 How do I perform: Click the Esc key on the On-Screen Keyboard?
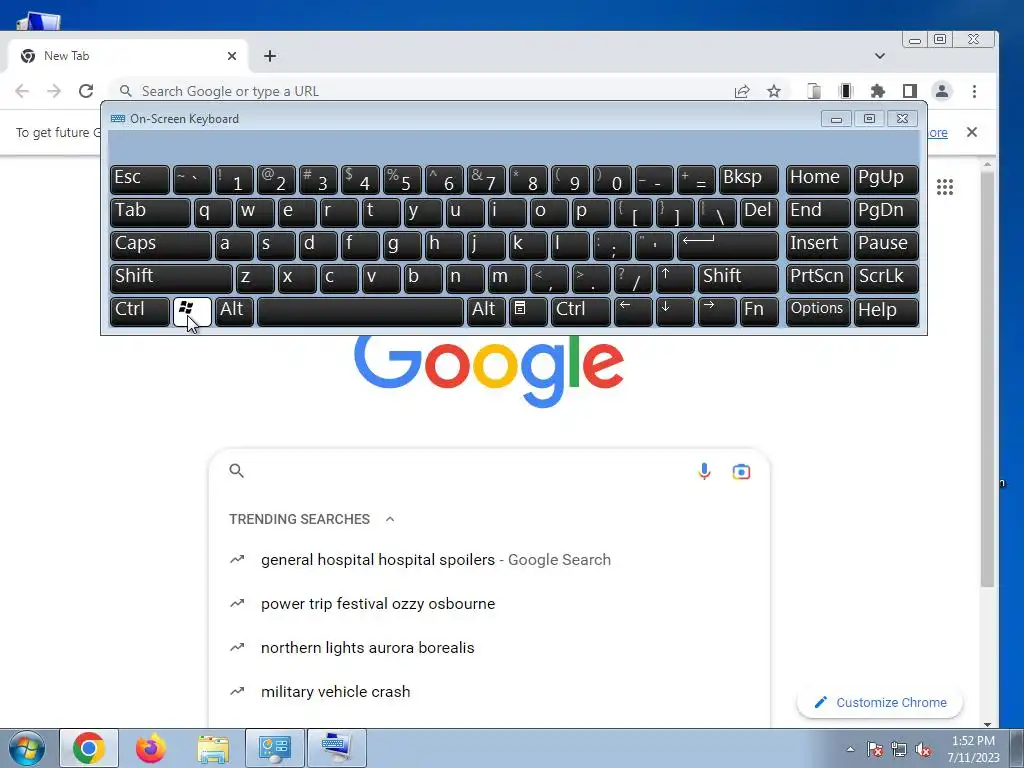click(x=140, y=180)
